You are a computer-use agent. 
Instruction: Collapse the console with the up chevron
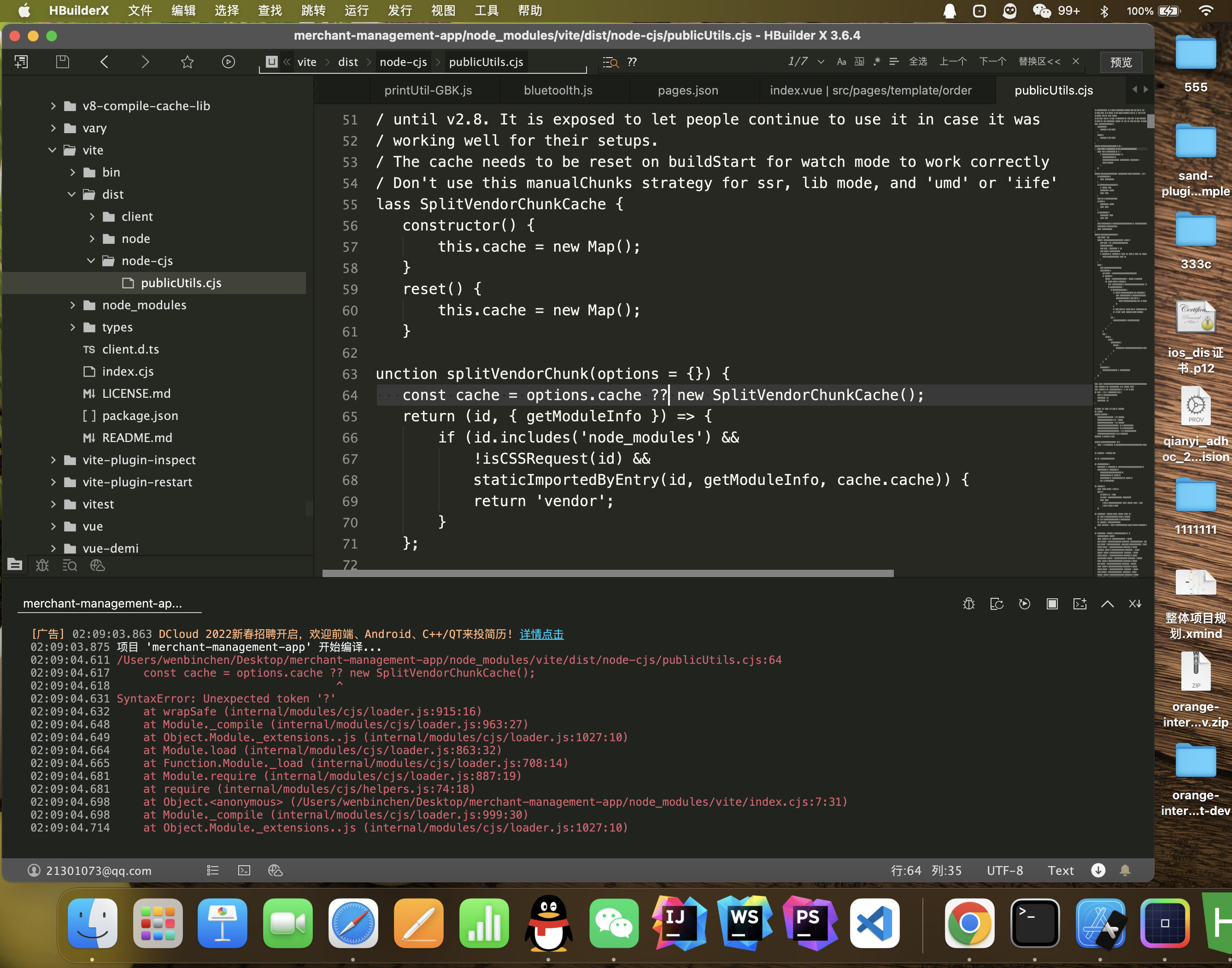(x=1108, y=603)
